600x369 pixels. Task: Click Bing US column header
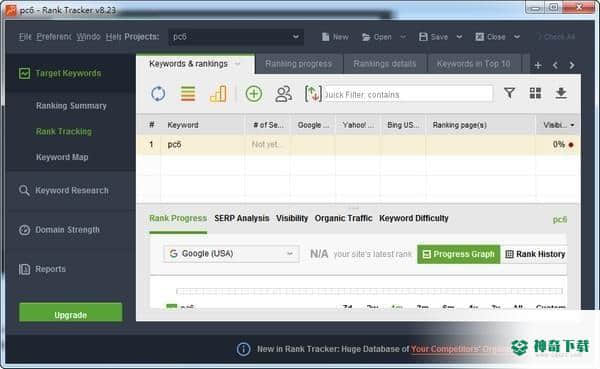(403, 125)
